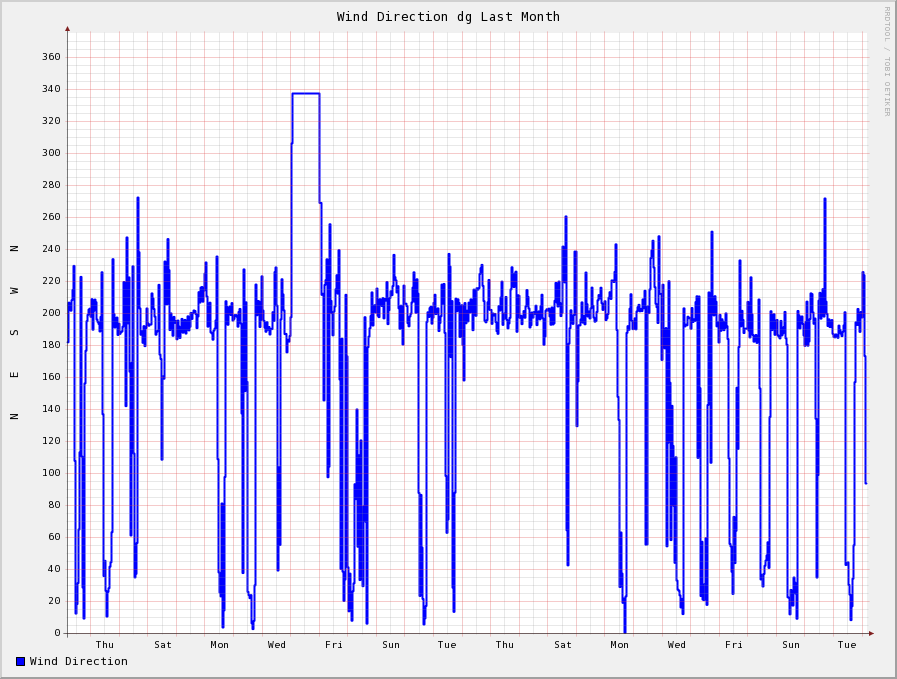This screenshot has height=679, width=897.
Task: Click the 260 tick label on the y-axis
Action: 51,217
